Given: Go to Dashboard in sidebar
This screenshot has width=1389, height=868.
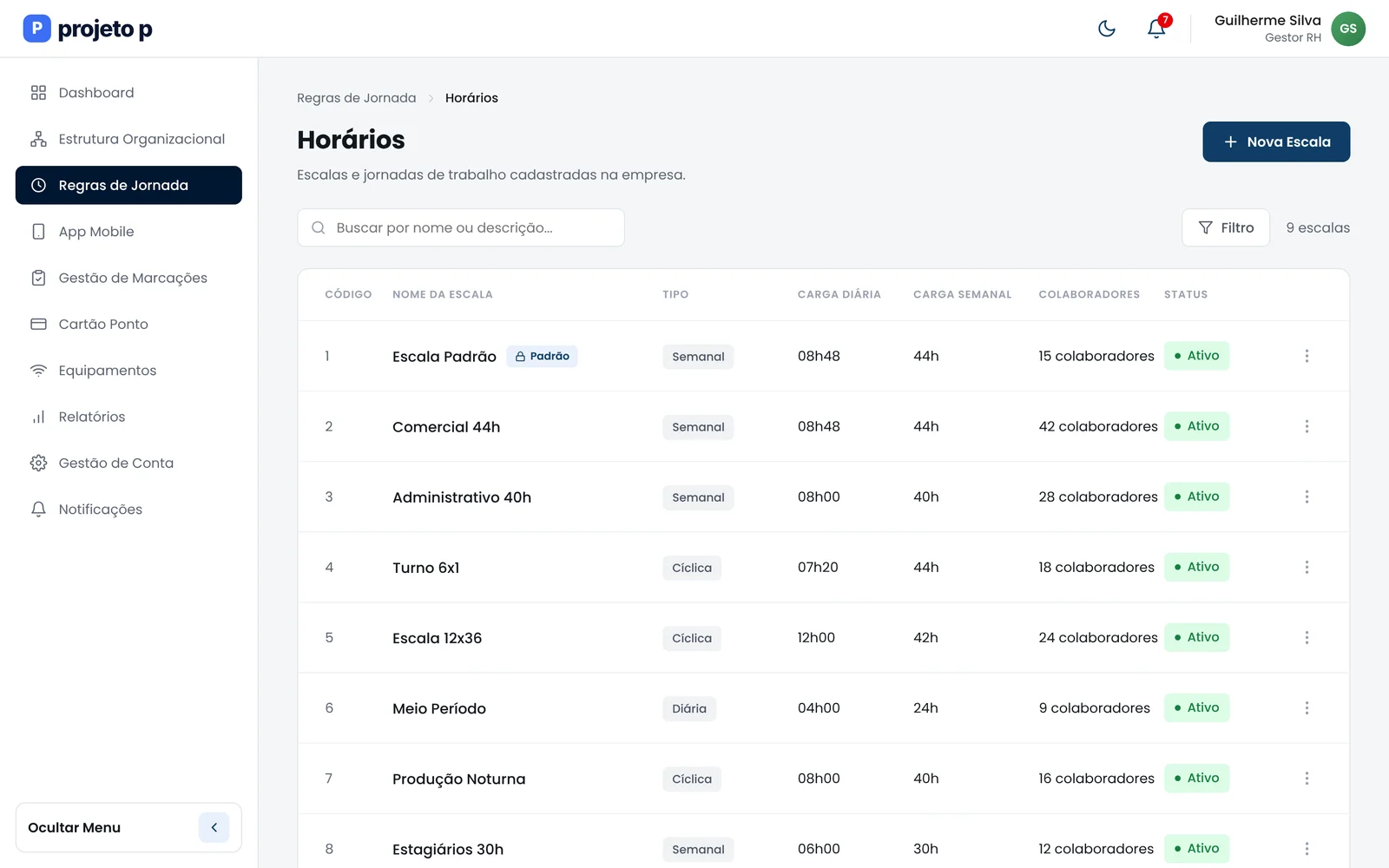Looking at the screenshot, I should pos(128,93).
